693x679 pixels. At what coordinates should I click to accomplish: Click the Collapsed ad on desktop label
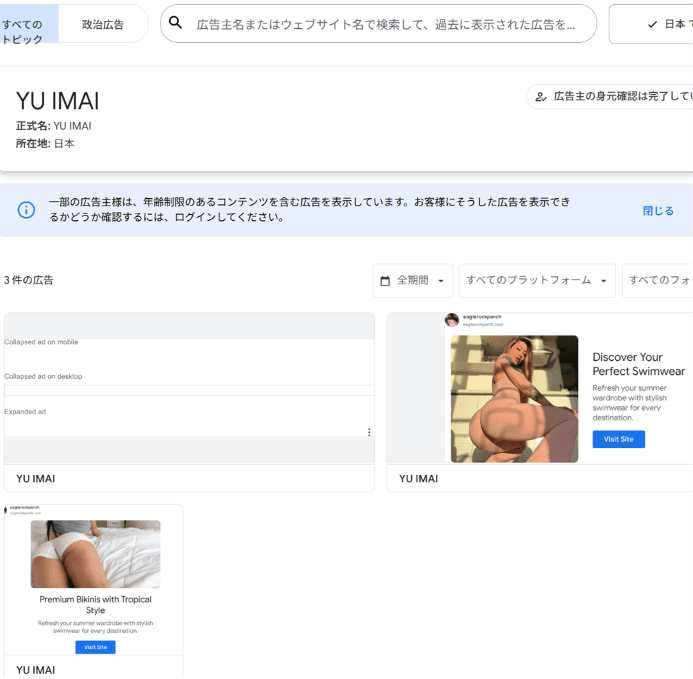43,376
